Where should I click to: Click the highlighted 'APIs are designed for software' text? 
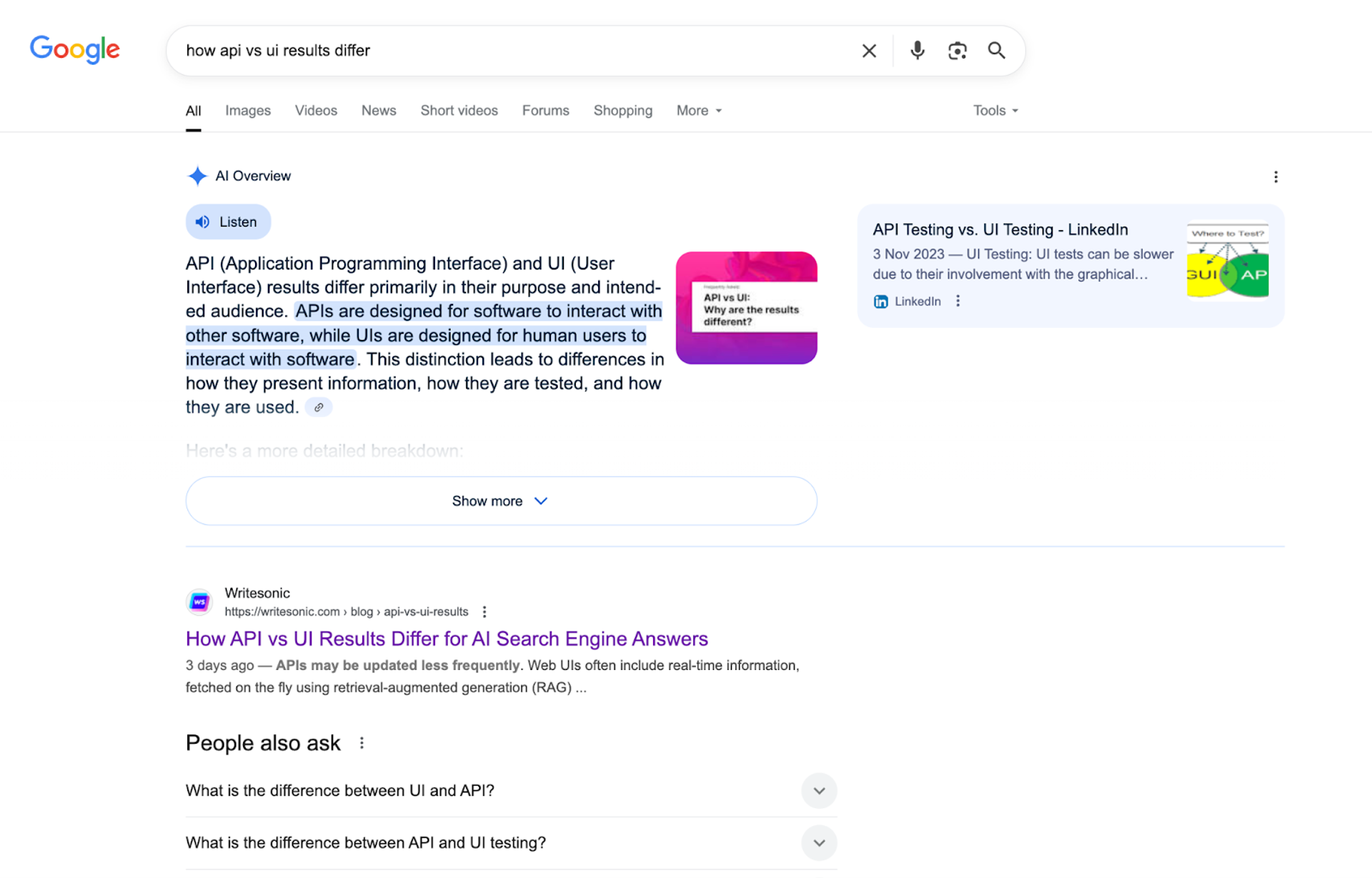coord(424,335)
